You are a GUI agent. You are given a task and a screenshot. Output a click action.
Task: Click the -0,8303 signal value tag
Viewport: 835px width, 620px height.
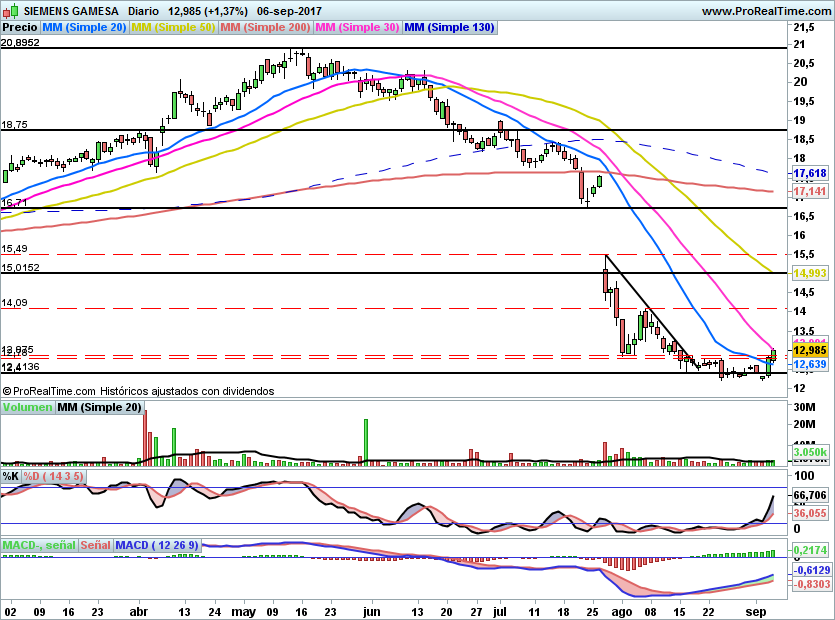812,584
